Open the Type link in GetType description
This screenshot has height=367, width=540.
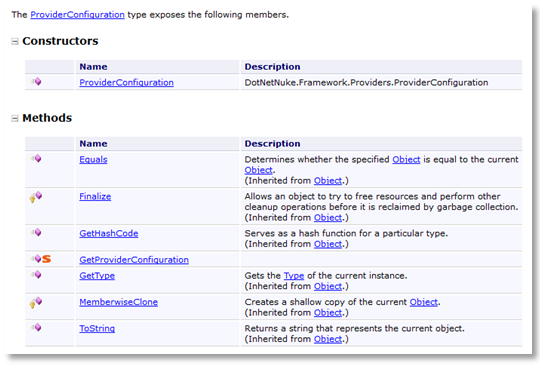(x=294, y=276)
